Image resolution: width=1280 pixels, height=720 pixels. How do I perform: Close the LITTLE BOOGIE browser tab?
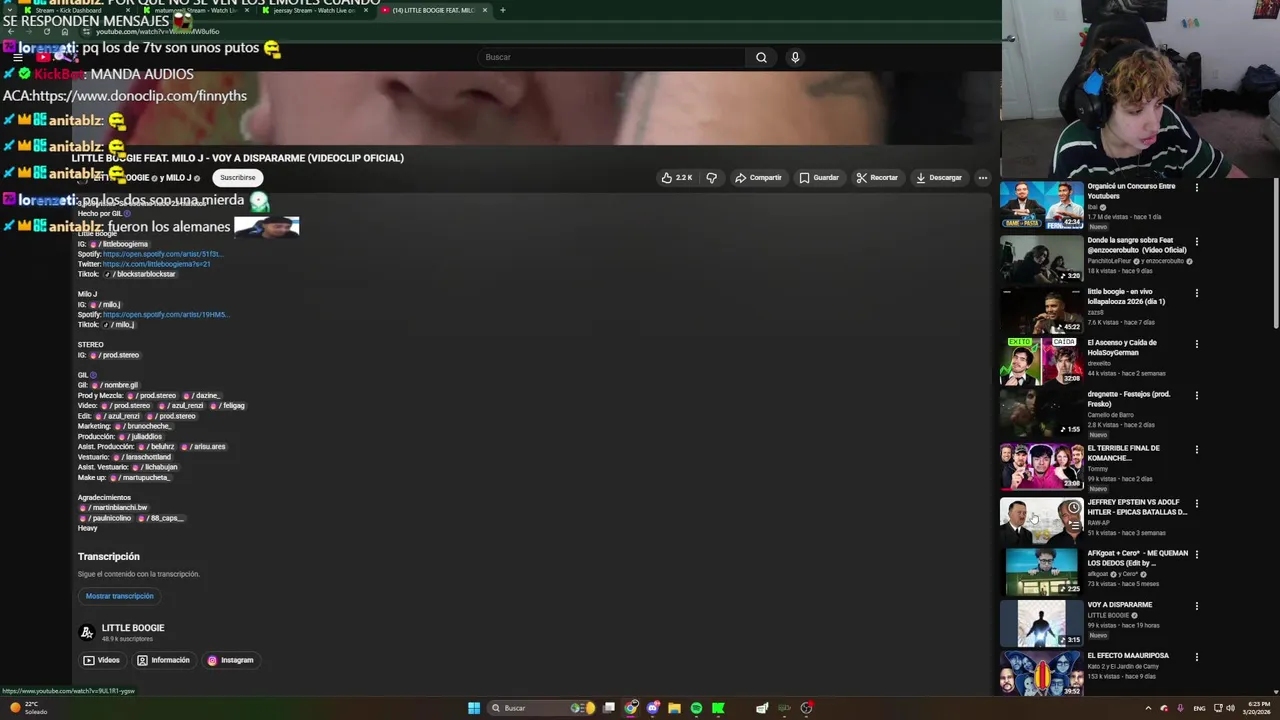click(485, 10)
